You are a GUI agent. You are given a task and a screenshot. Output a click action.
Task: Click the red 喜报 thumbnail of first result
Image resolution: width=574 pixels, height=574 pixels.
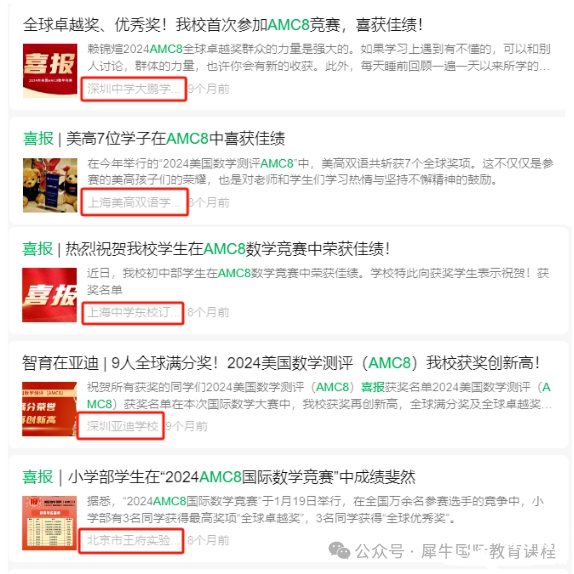click(50, 71)
